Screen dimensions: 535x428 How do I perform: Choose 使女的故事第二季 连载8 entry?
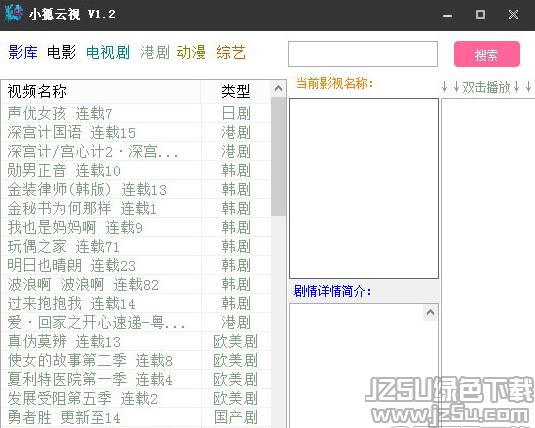click(x=136, y=360)
